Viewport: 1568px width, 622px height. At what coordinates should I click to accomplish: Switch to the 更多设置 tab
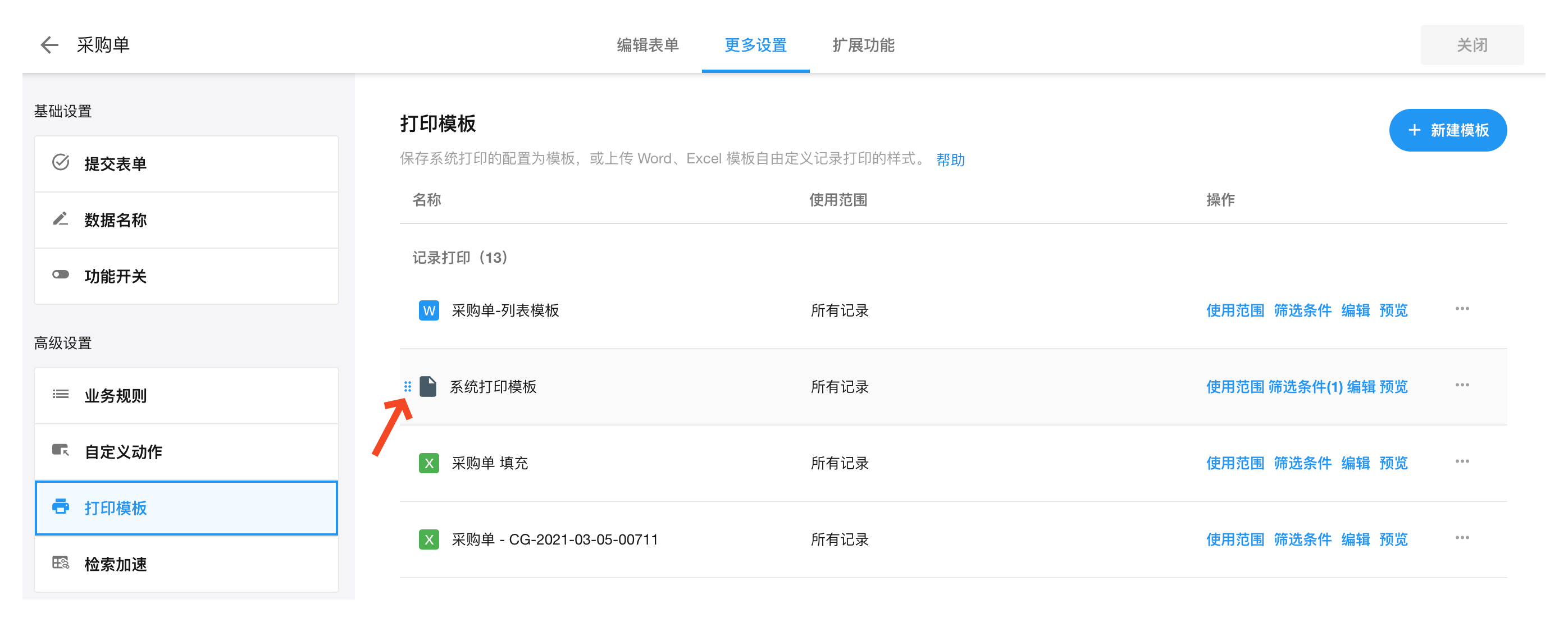(755, 45)
